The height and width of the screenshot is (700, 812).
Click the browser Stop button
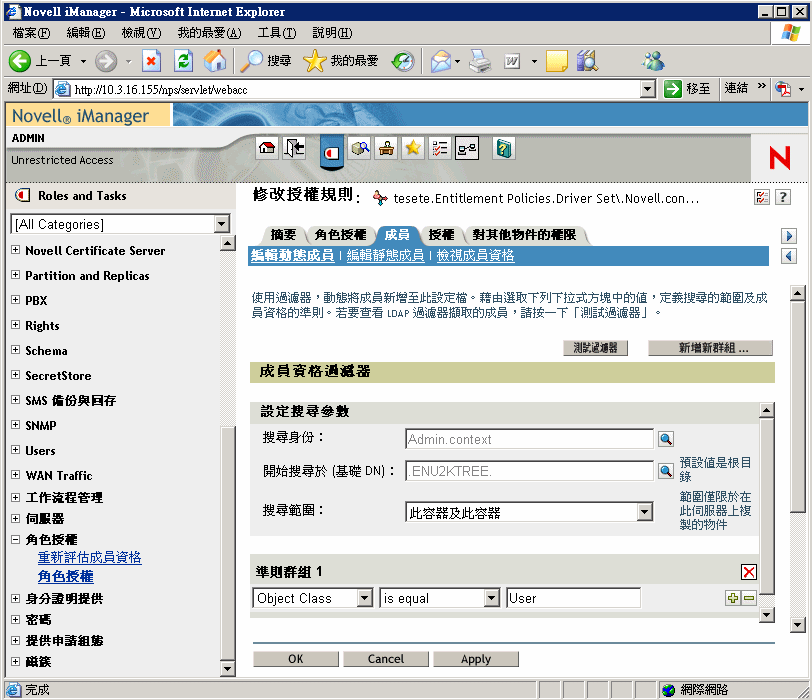pos(151,61)
